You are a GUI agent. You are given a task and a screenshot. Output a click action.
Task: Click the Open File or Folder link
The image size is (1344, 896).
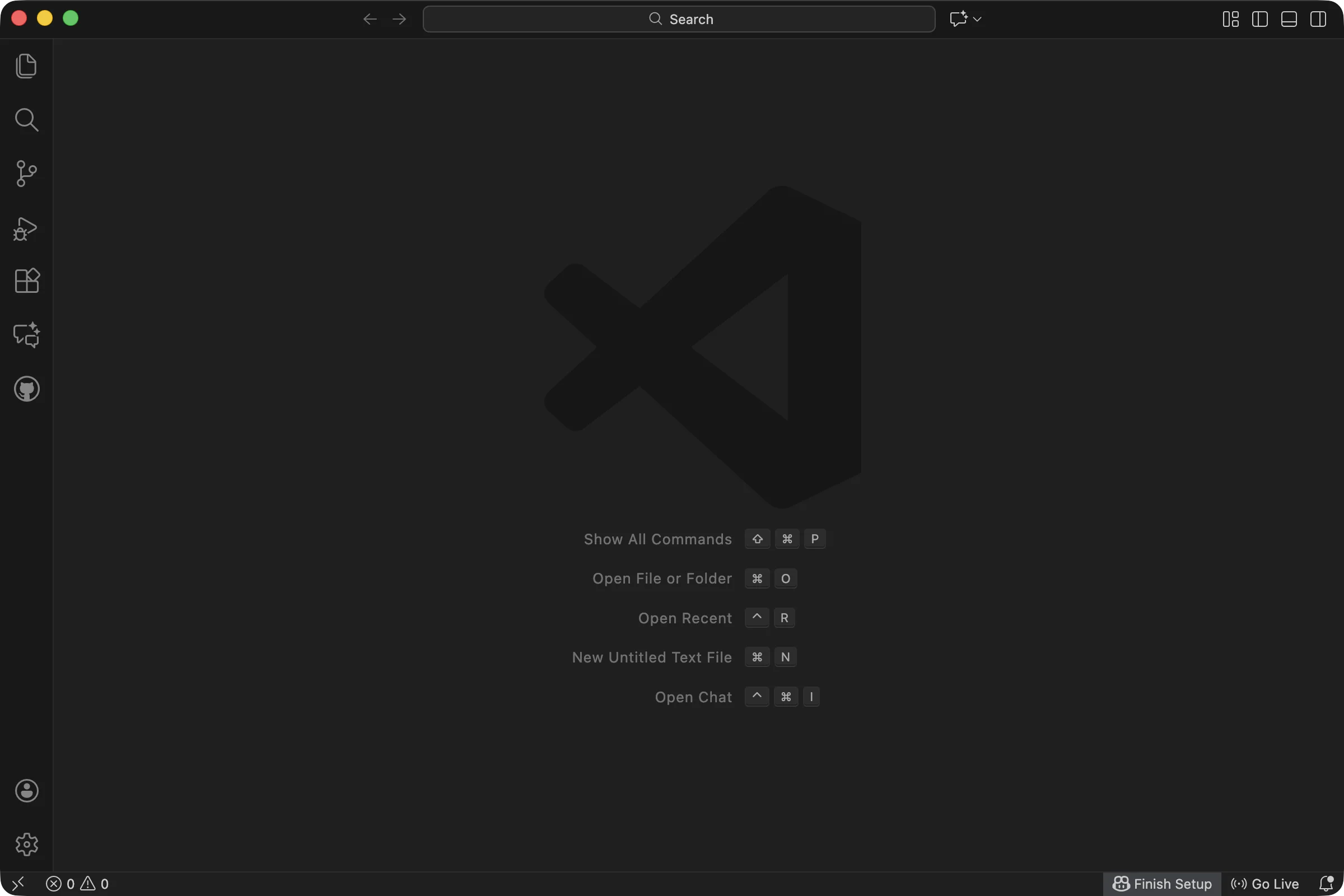(x=662, y=578)
